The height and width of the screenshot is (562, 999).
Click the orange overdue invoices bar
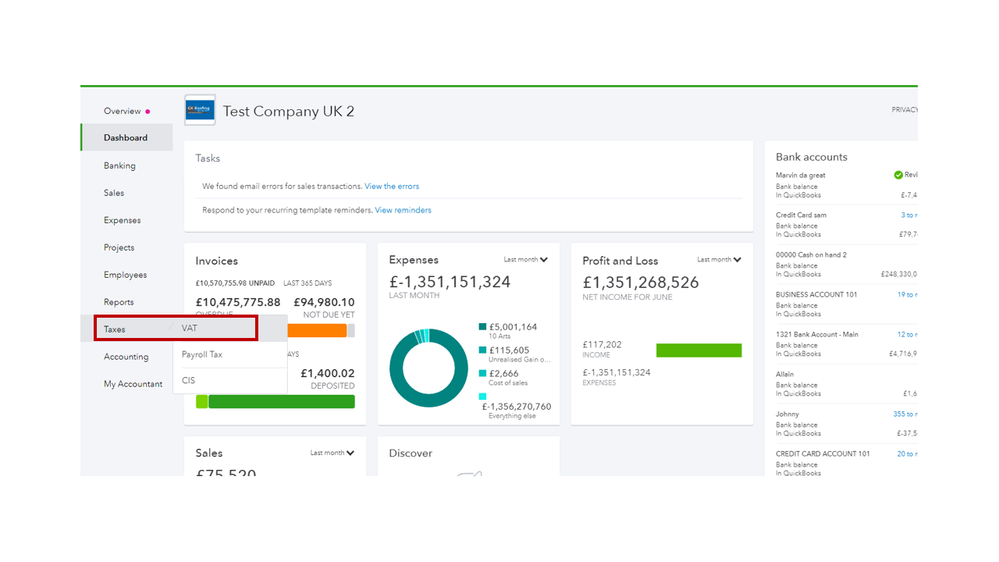coord(317,330)
